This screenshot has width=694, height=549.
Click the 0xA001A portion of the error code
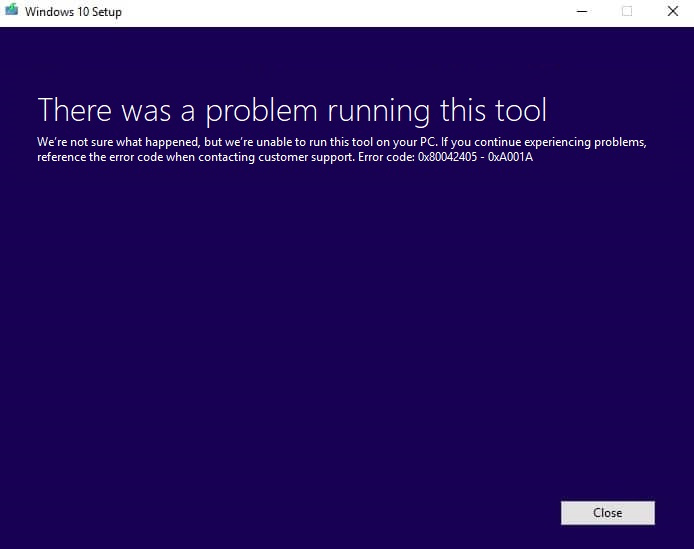pos(510,158)
